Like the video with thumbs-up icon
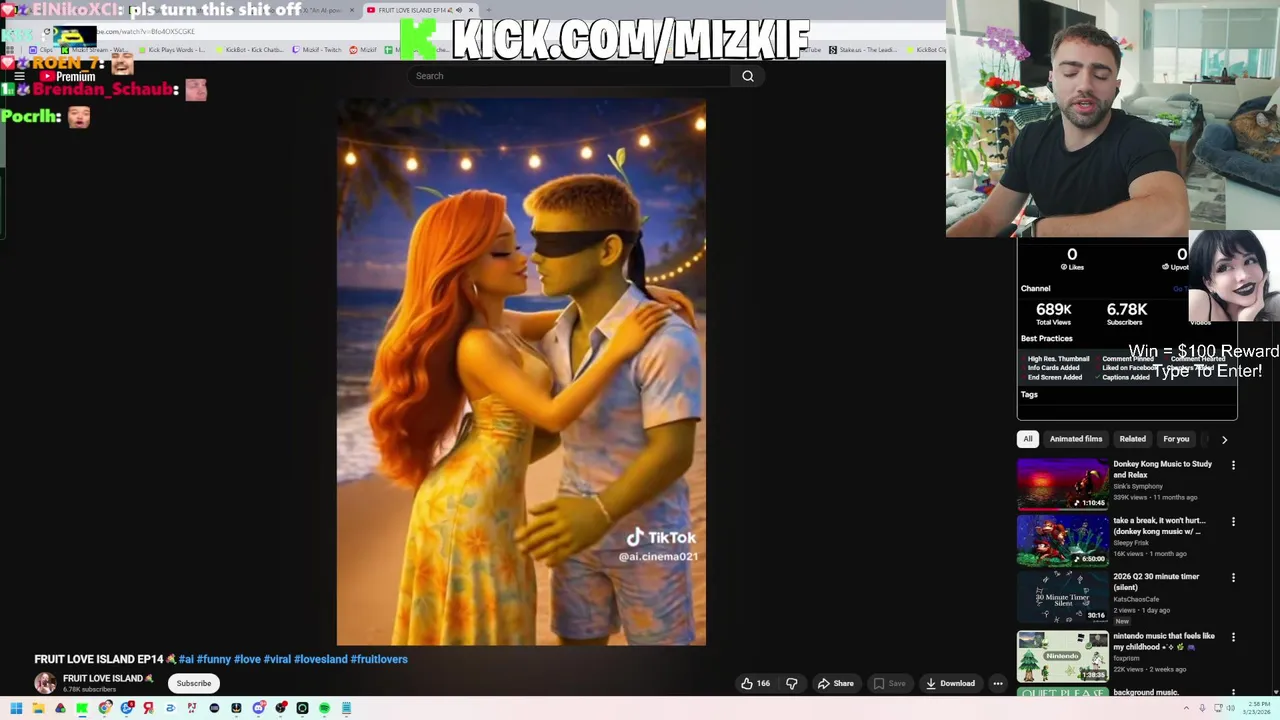Image resolution: width=1280 pixels, height=720 pixels. point(755,683)
